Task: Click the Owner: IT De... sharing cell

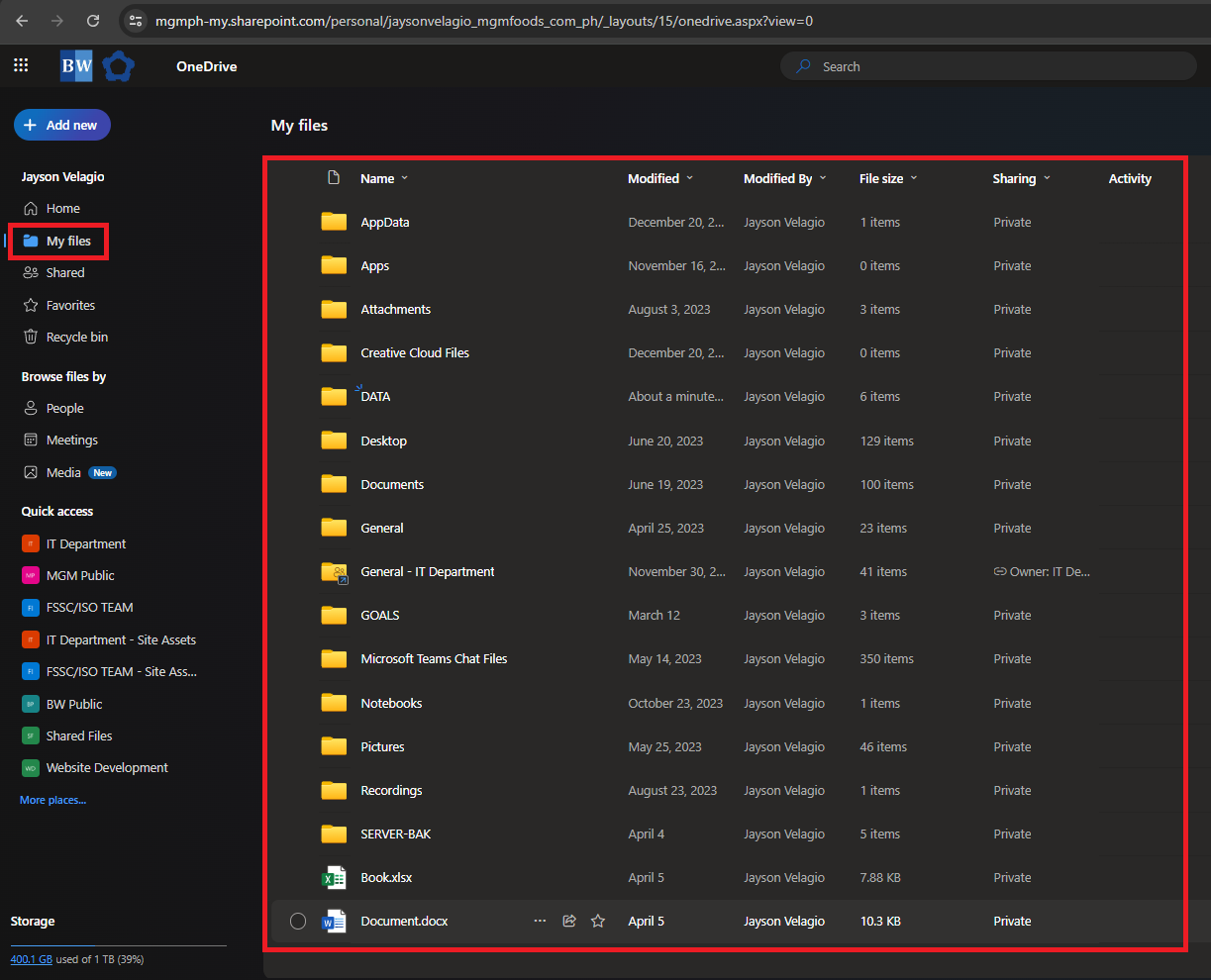Action: point(1042,571)
